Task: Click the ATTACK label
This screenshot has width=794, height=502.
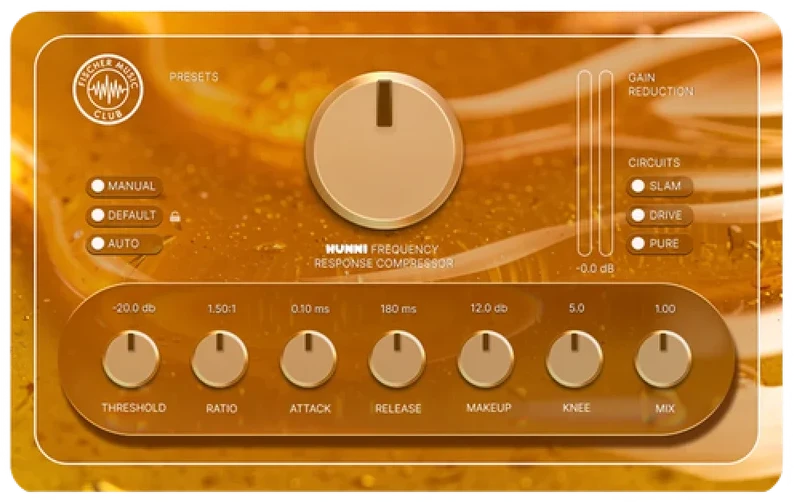Action: click(310, 408)
